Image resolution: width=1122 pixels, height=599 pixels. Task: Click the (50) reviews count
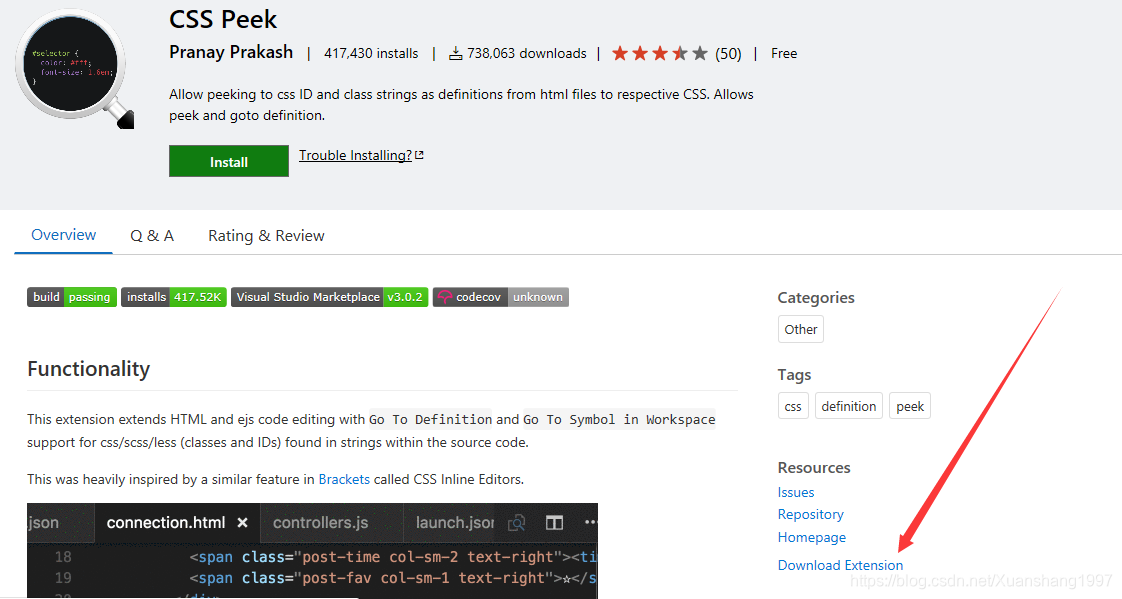click(x=728, y=54)
